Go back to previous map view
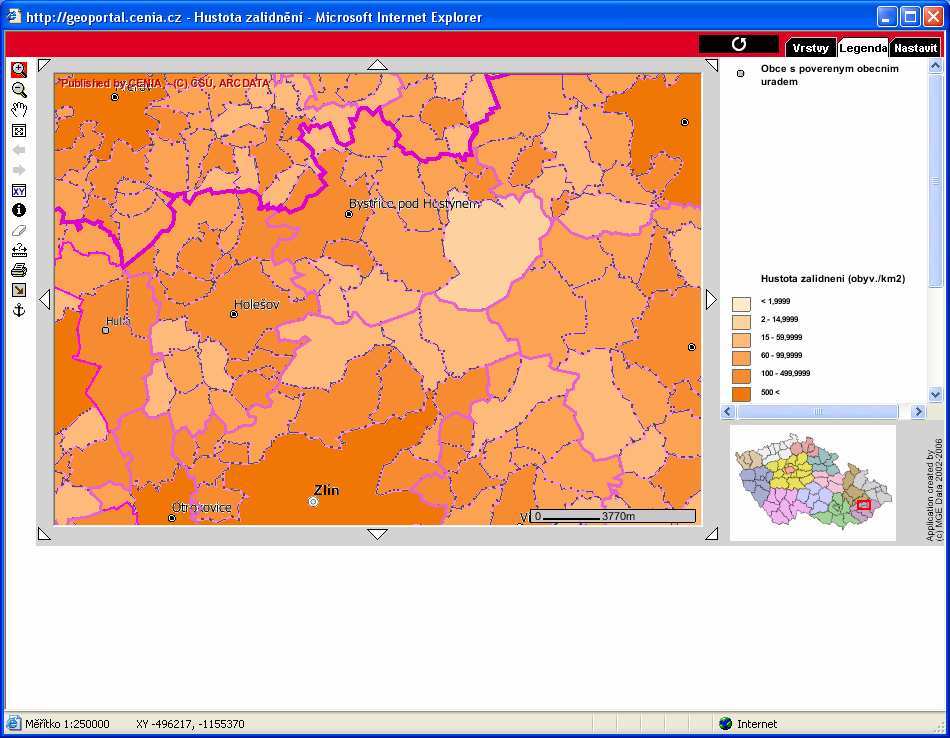The width and height of the screenshot is (950, 738). (19, 150)
